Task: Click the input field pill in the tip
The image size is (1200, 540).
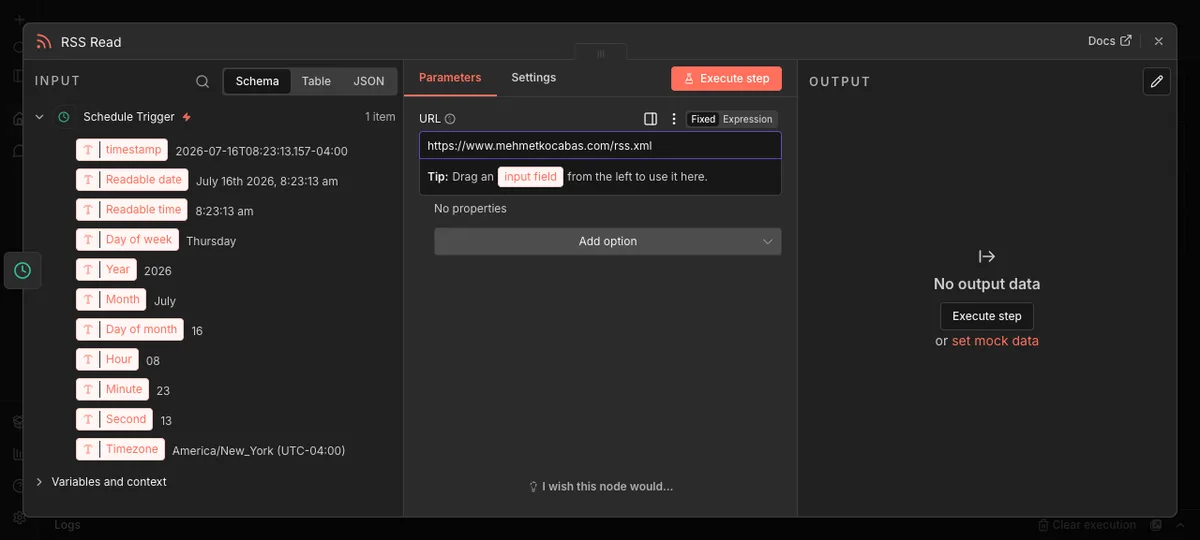Action: (x=530, y=177)
